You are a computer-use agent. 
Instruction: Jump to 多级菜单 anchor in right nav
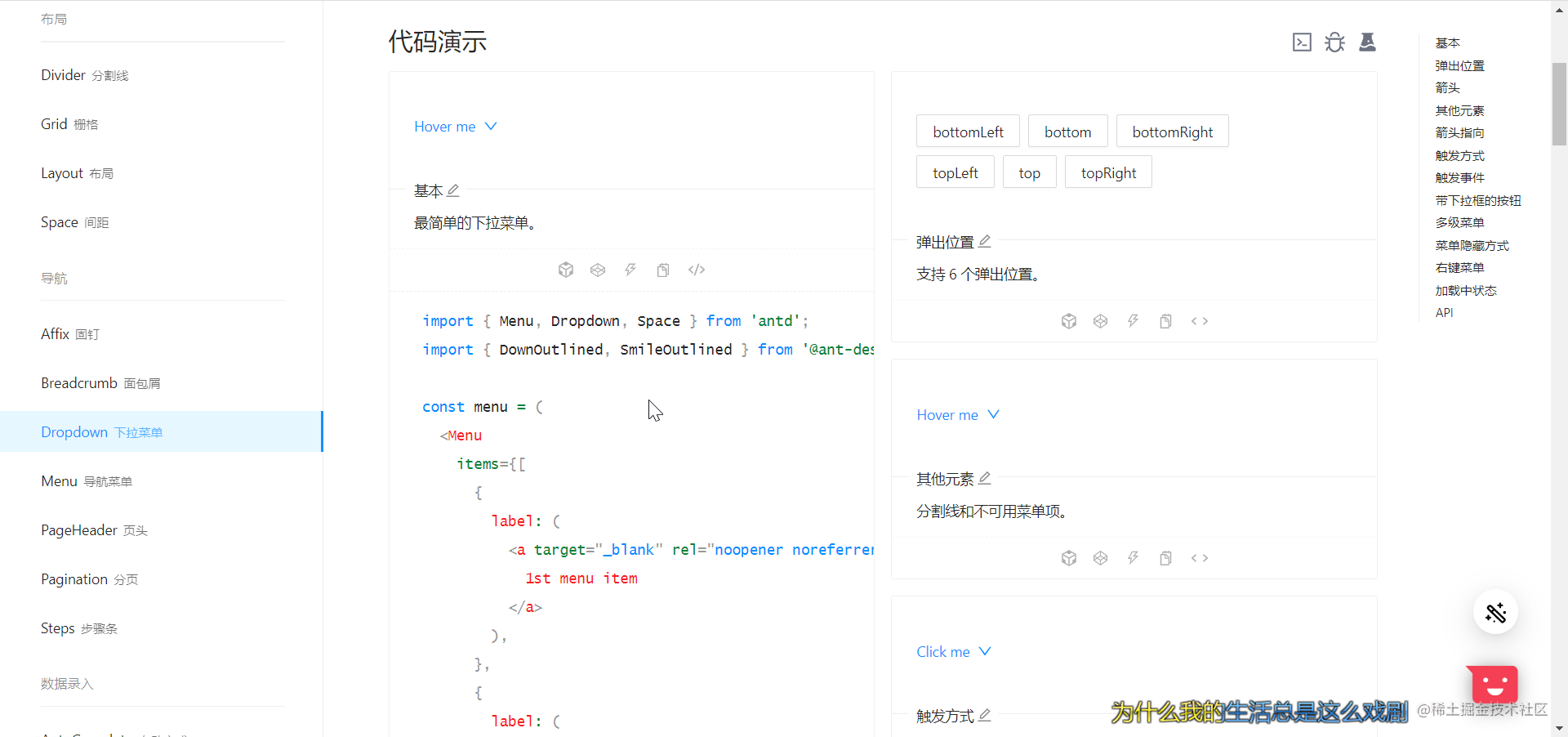pyautogui.click(x=1459, y=223)
